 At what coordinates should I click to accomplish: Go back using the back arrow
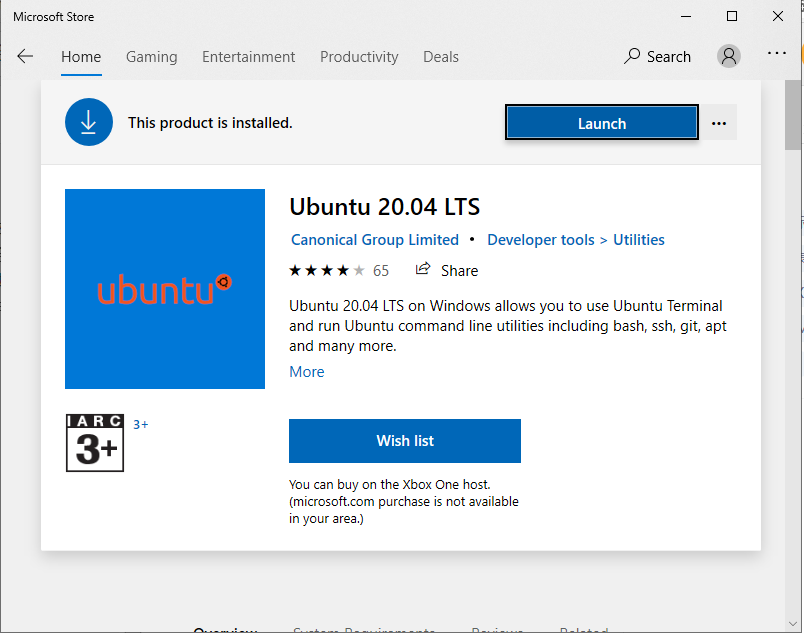click(24, 56)
